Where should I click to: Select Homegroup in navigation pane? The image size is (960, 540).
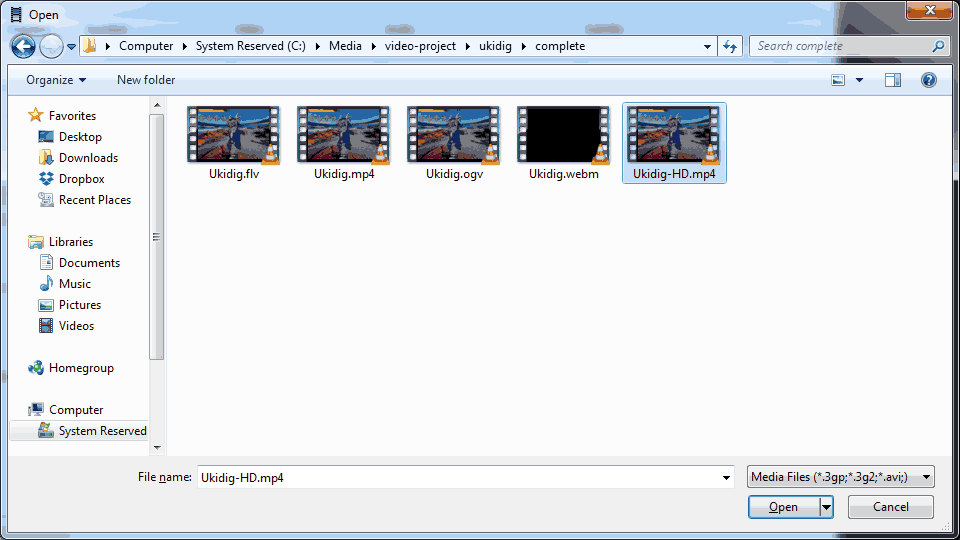coord(81,368)
